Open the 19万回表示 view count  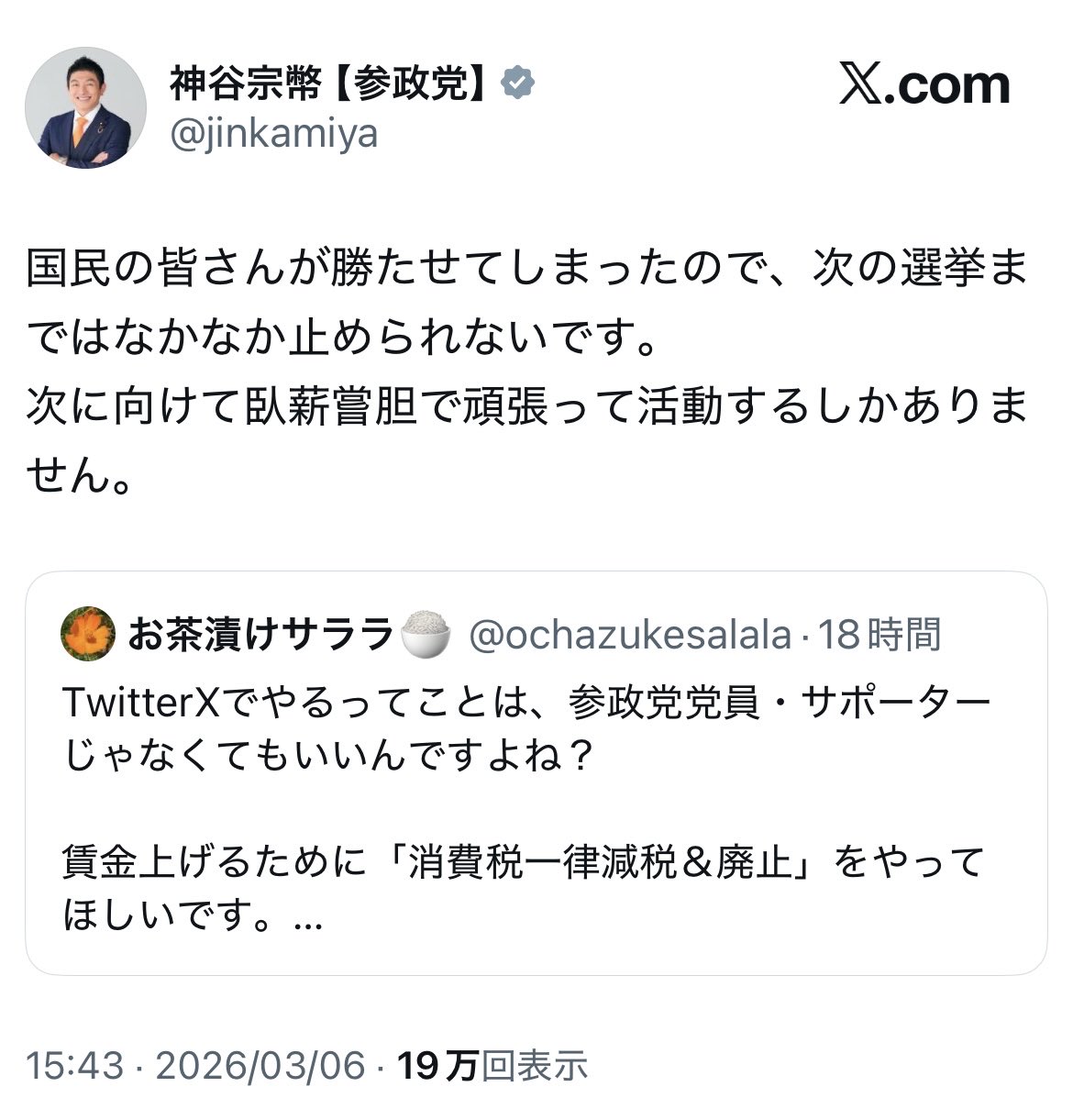[492, 1066]
